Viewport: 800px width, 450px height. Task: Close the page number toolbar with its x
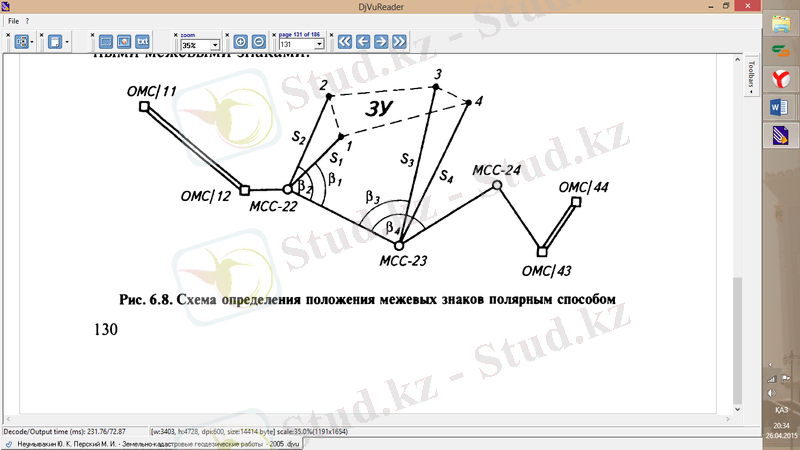pyautogui.click(x=274, y=35)
